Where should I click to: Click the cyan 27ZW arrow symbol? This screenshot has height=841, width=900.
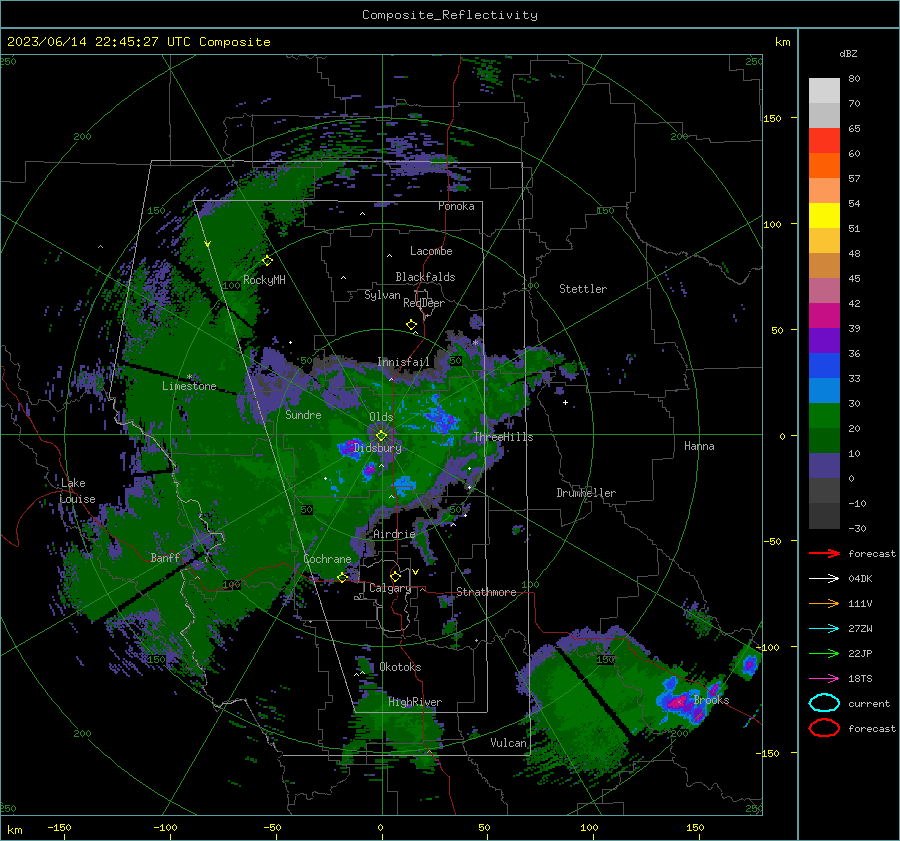coord(824,629)
